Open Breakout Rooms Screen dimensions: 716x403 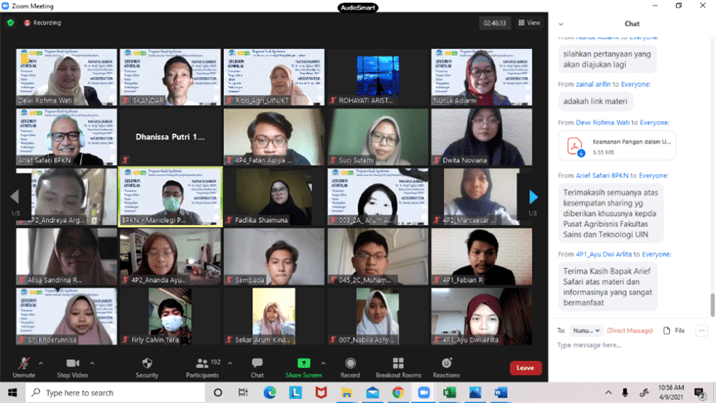click(398, 365)
